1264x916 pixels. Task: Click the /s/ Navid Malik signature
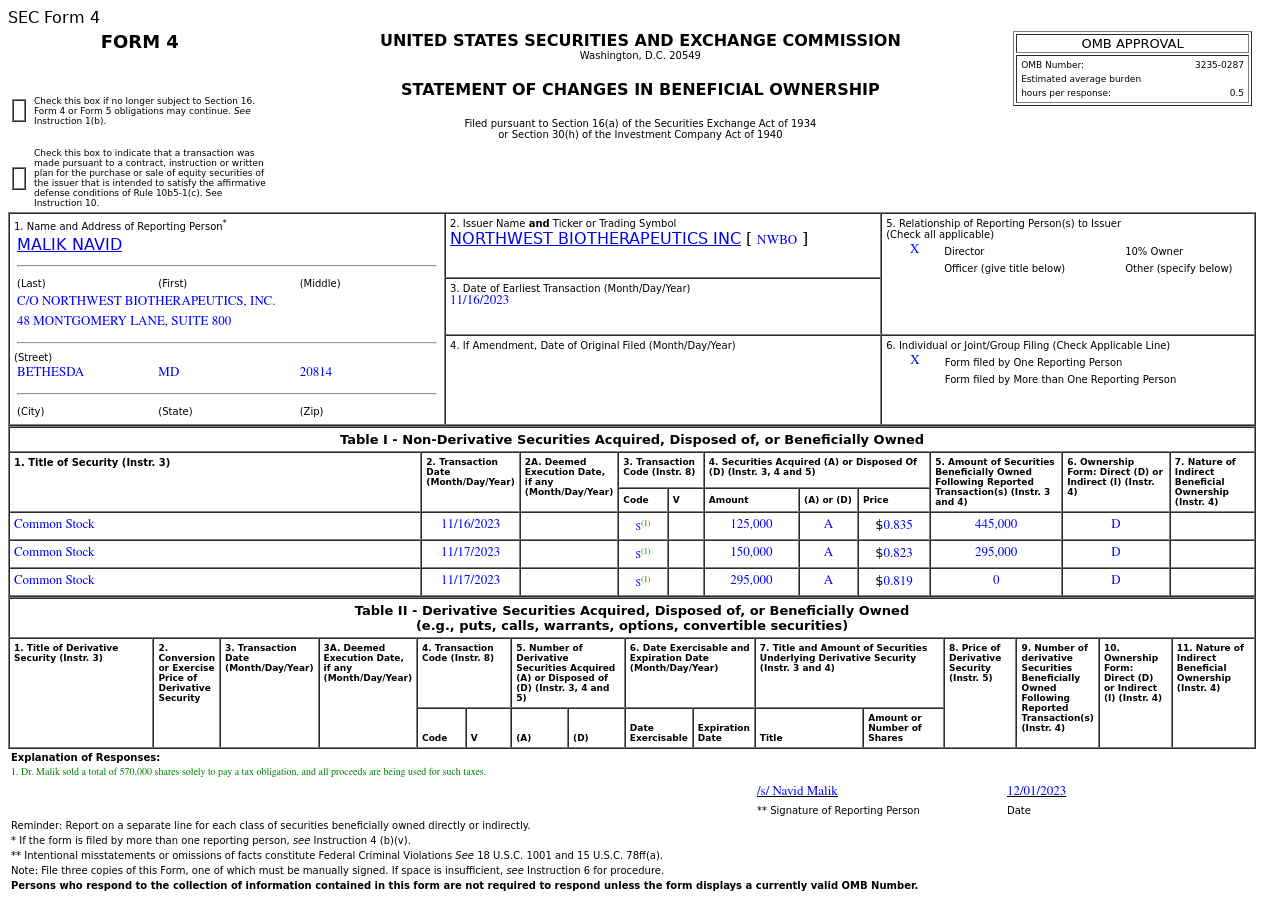797,791
